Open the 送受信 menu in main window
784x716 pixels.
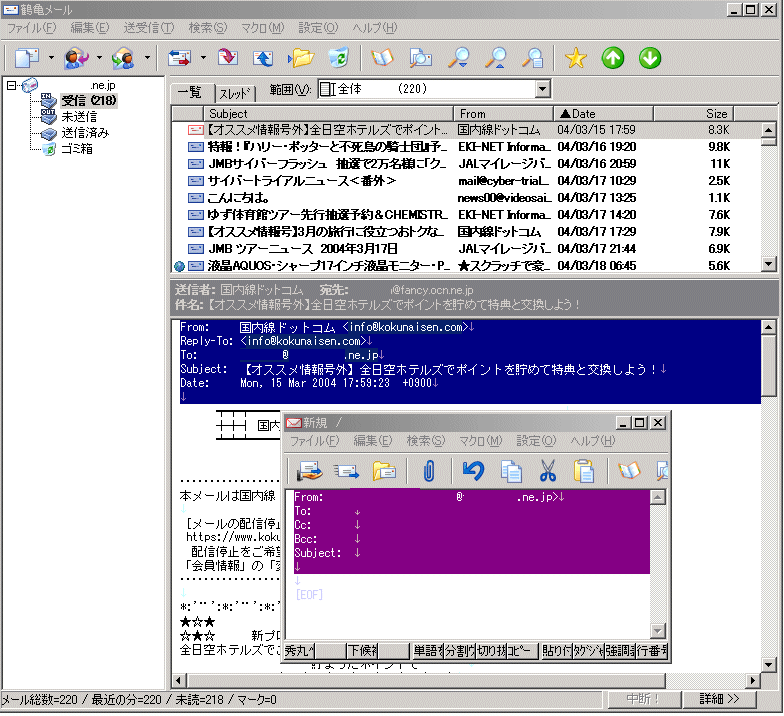148,27
